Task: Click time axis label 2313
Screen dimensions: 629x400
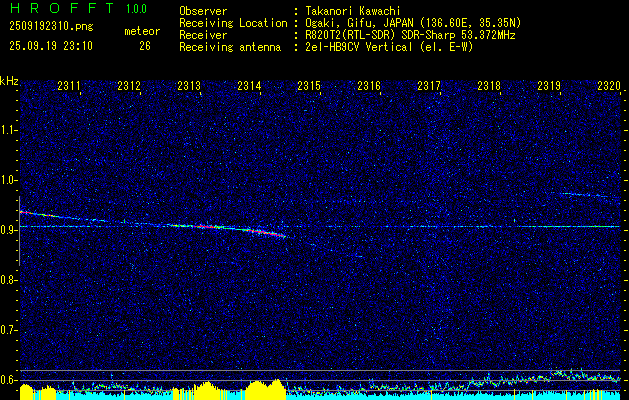Action: pyautogui.click(x=189, y=85)
